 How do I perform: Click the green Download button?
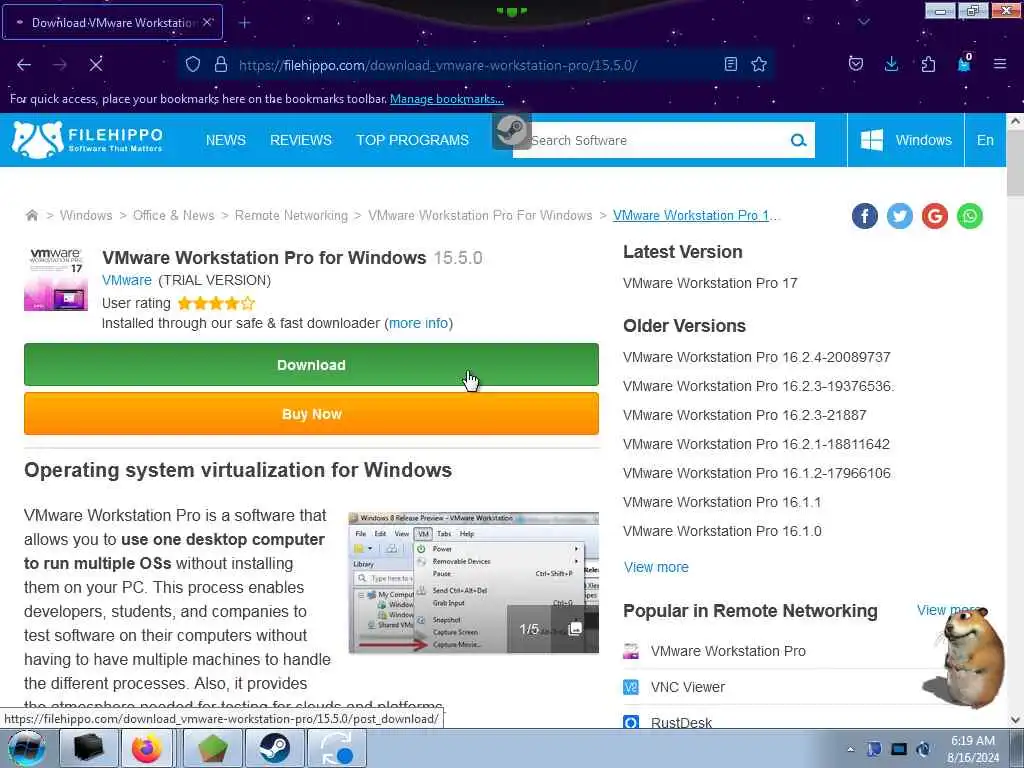[x=312, y=364]
